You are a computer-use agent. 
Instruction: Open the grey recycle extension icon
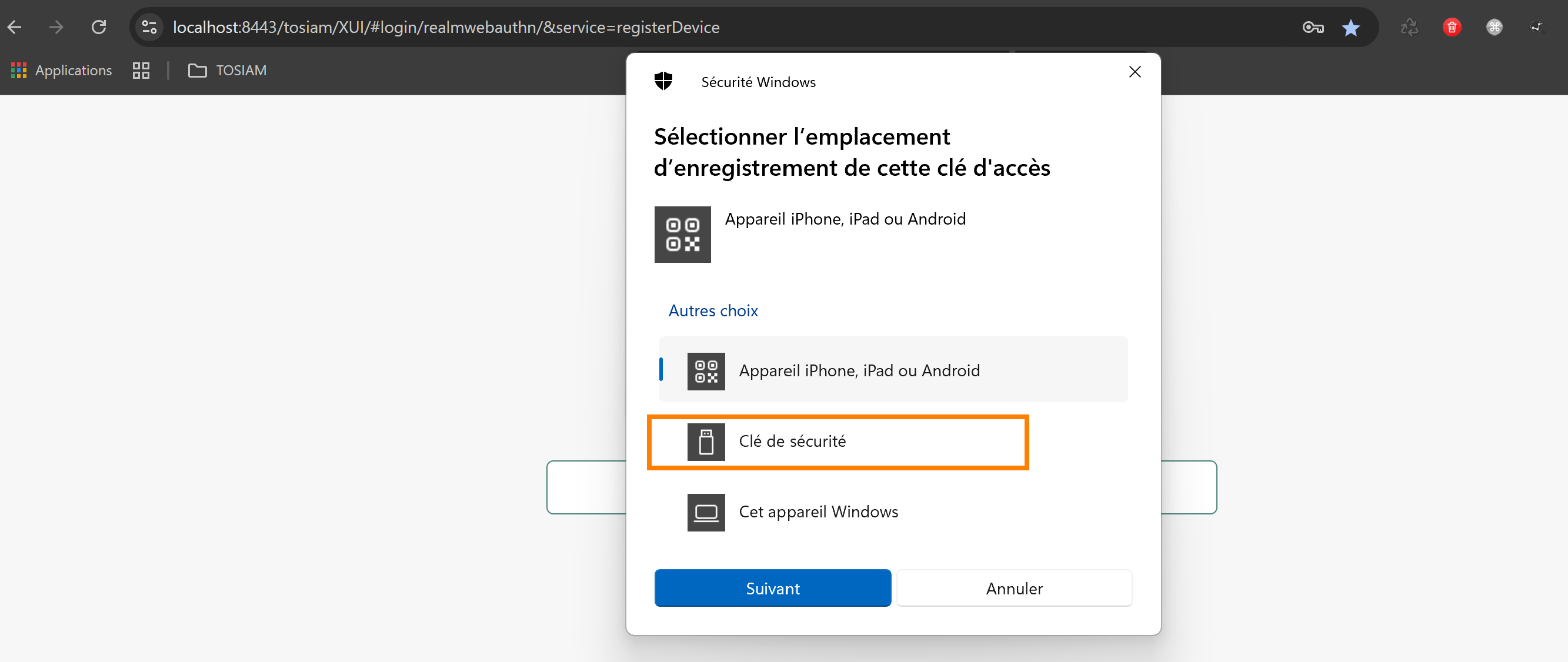[x=1409, y=28]
